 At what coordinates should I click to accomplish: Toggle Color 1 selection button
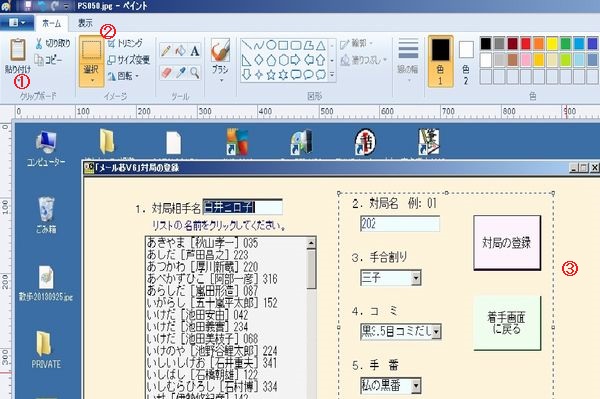[440, 61]
